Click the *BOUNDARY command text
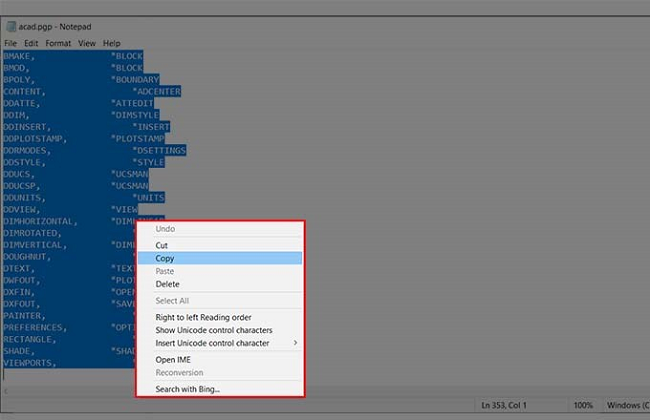The image size is (650, 420). pos(135,80)
